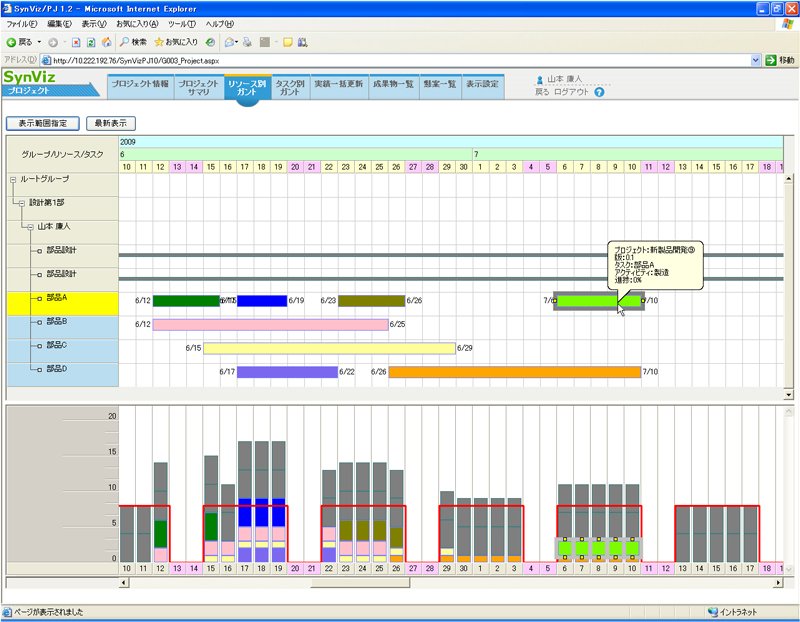Switch to タスク別ガント tab
The image size is (800, 622).
(x=290, y=87)
